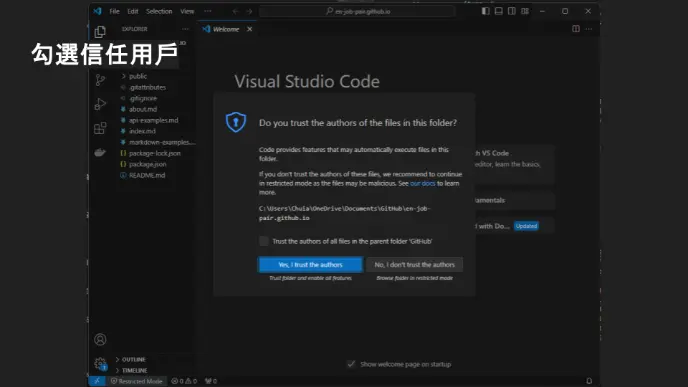Open the Explorer view icon

click(x=100, y=32)
